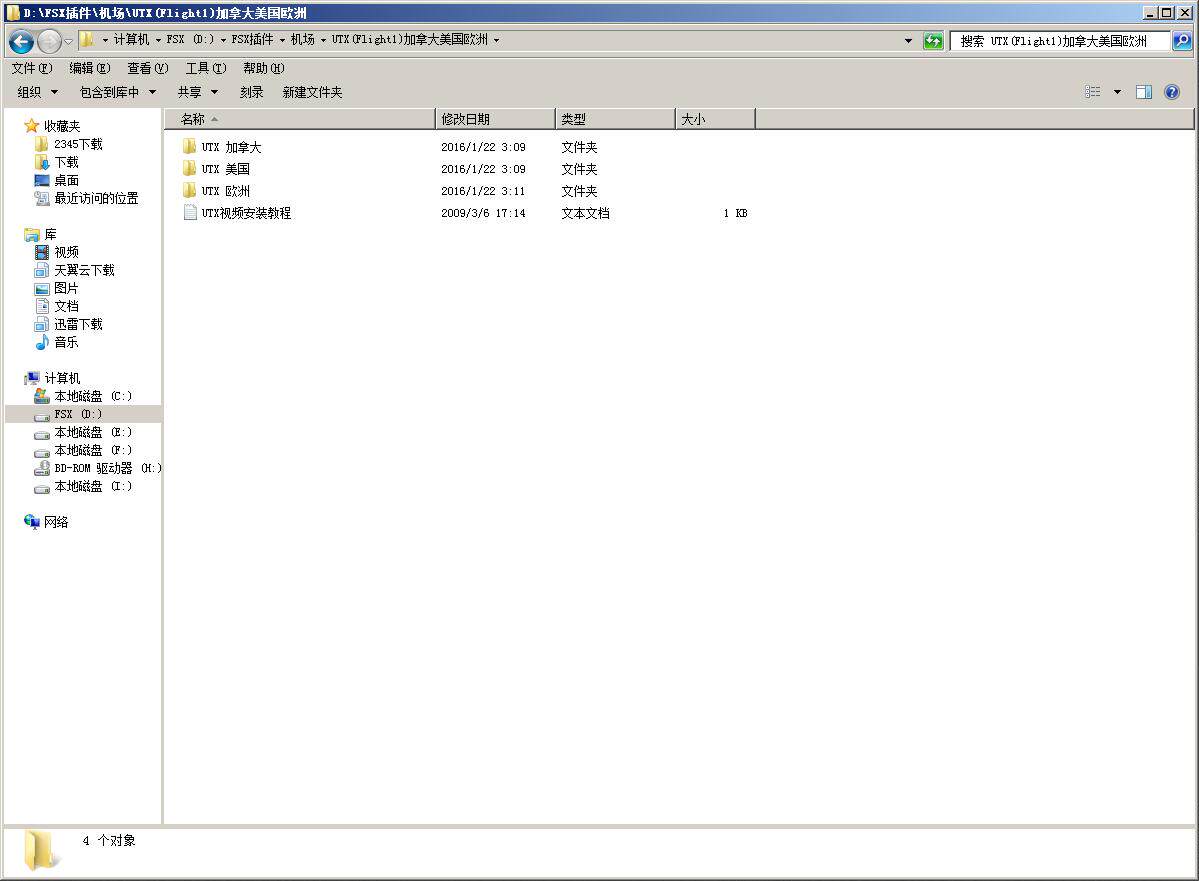The image size is (1199, 881).
Task: Toggle the preview pane icon
Action: click(1143, 93)
